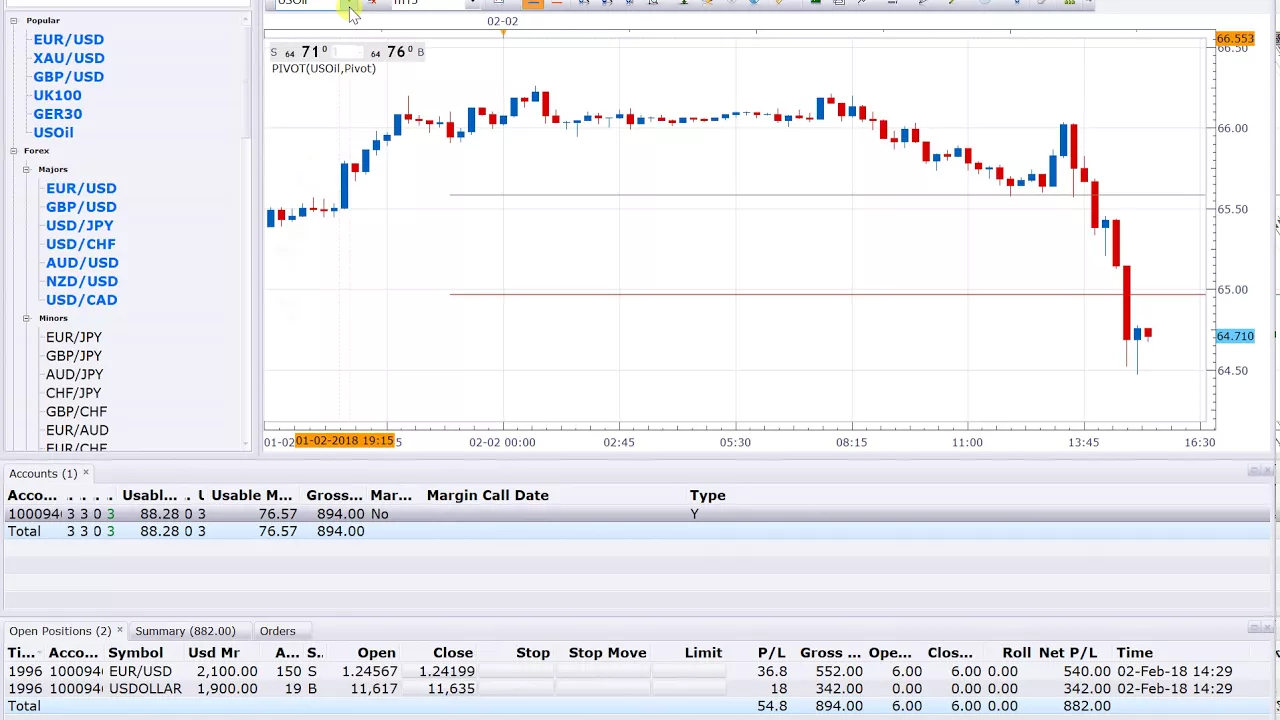
Task: Open the UK100 symbol
Action: click(x=58, y=96)
